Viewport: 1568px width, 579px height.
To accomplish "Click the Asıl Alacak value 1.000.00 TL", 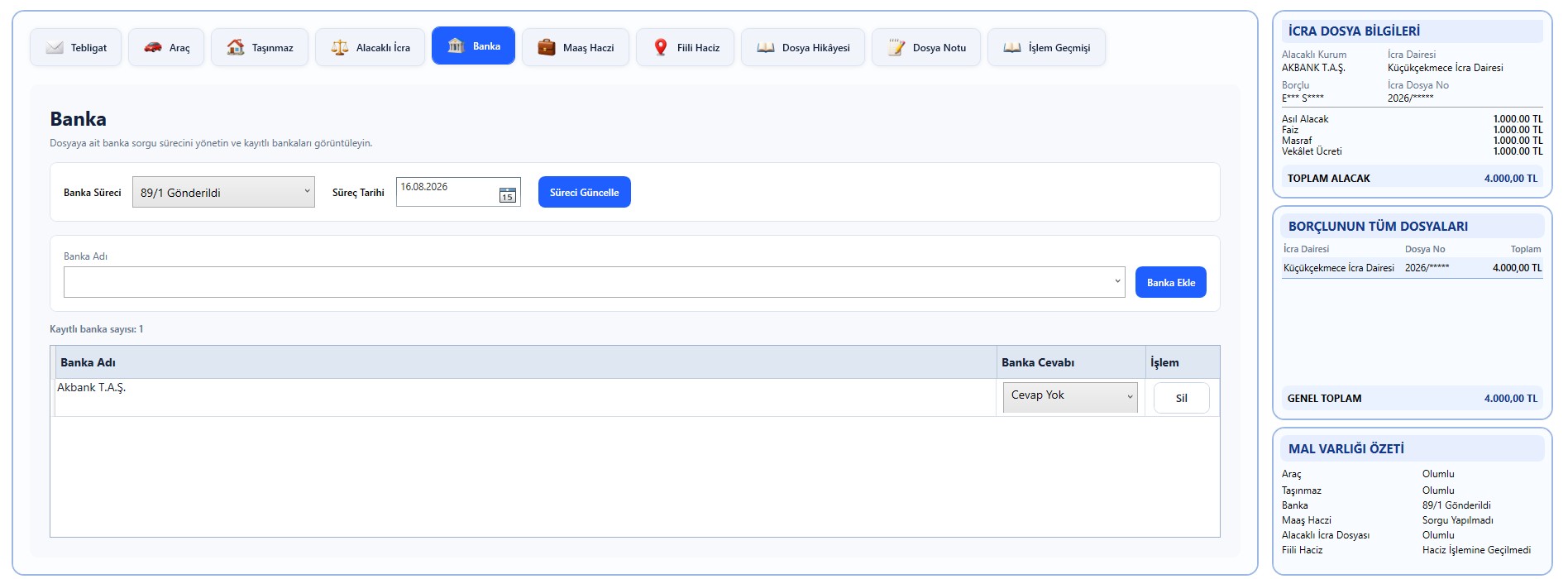I will [x=1518, y=119].
